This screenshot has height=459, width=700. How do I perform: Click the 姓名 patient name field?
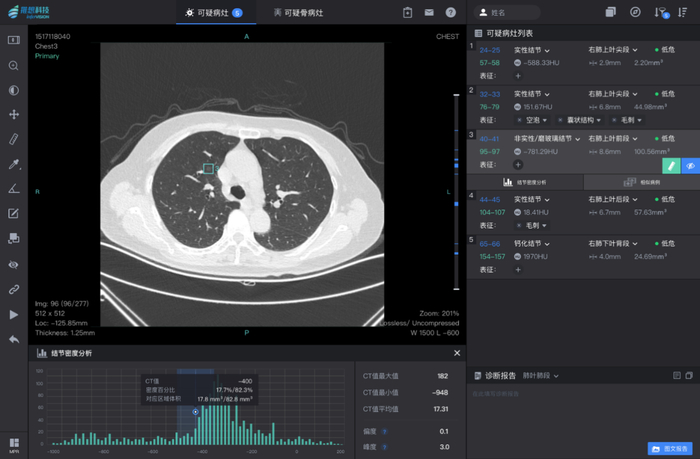pos(505,13)
